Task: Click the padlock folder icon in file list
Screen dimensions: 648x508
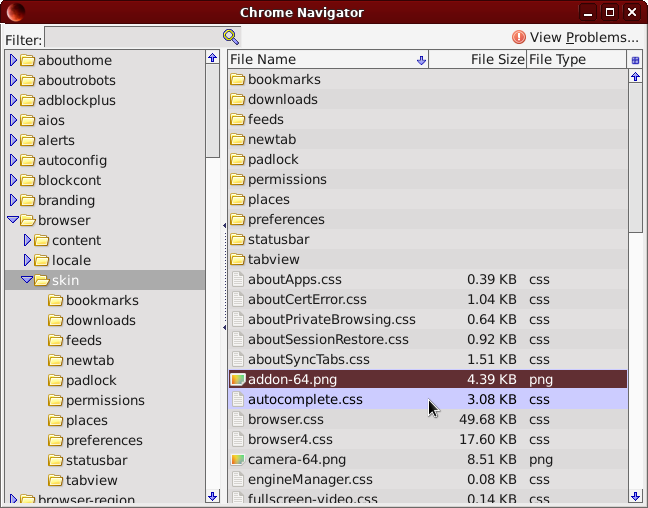Action: click(x=238, y=159)
